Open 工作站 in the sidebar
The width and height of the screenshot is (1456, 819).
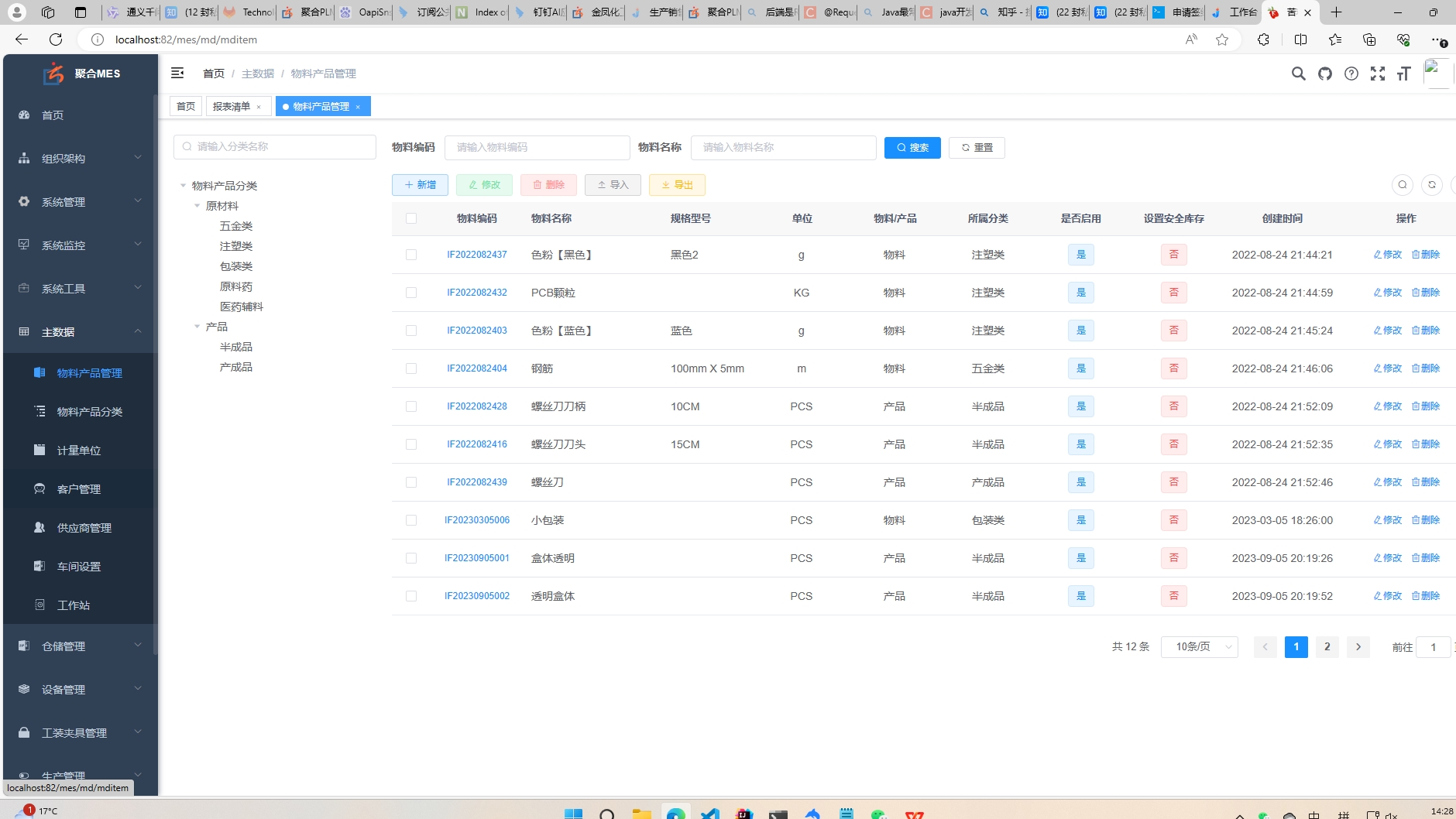click(x=81, y=605)
